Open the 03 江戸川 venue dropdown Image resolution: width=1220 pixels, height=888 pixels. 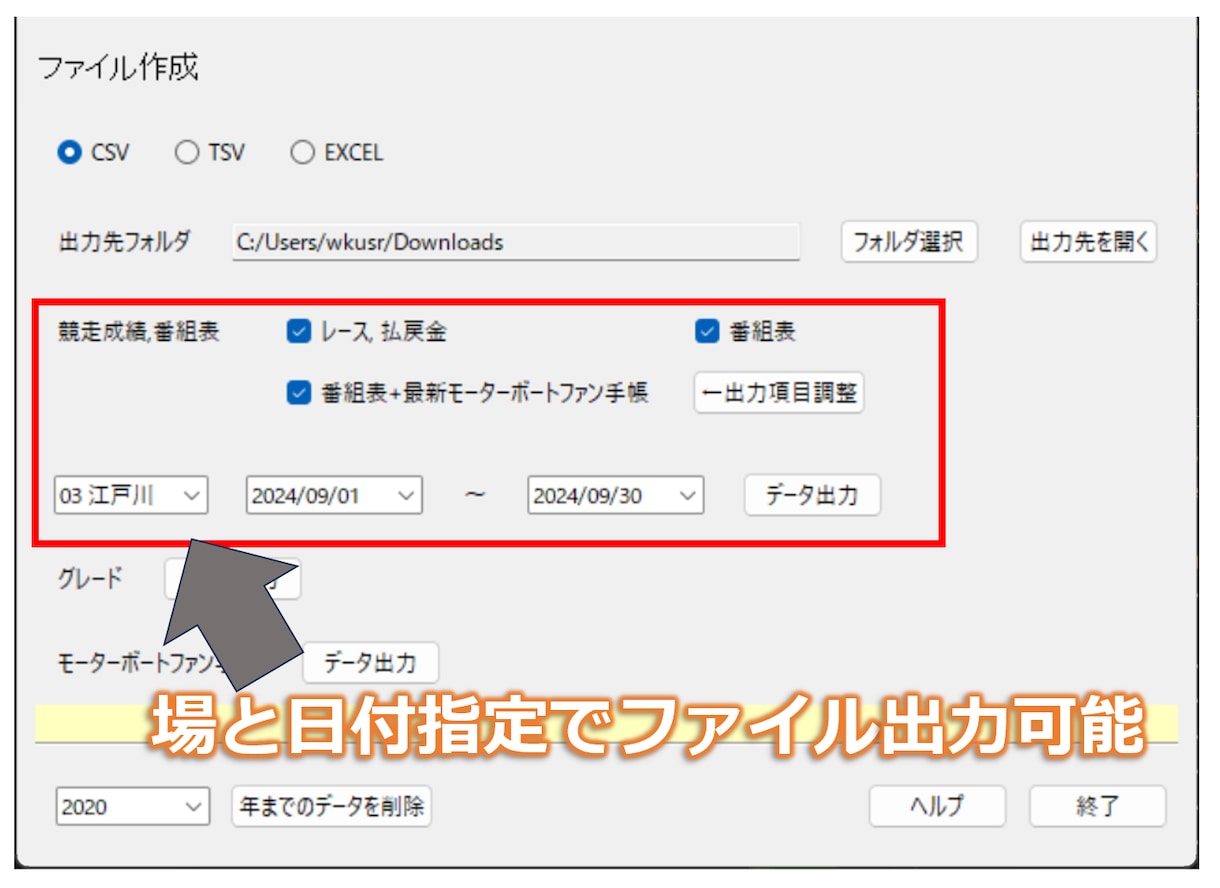[131, 495]
